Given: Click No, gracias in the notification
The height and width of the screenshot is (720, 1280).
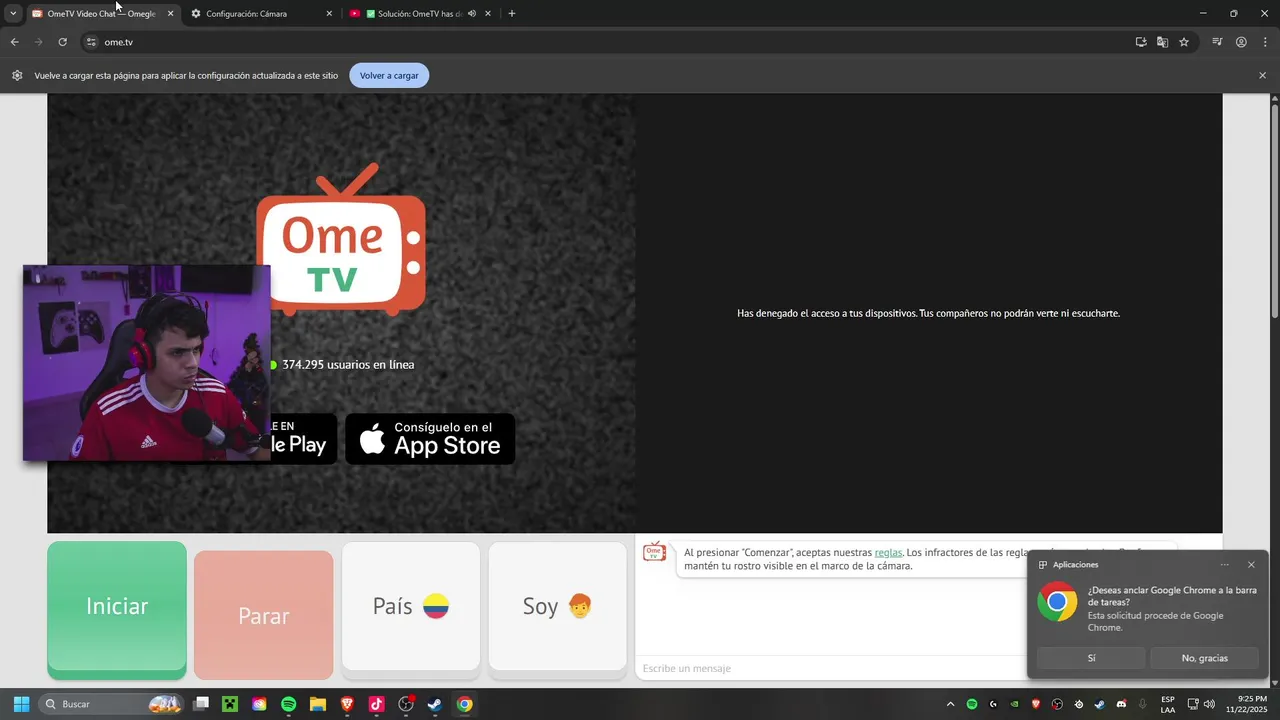Looking at the screenshot, I should coord(1204,658).
